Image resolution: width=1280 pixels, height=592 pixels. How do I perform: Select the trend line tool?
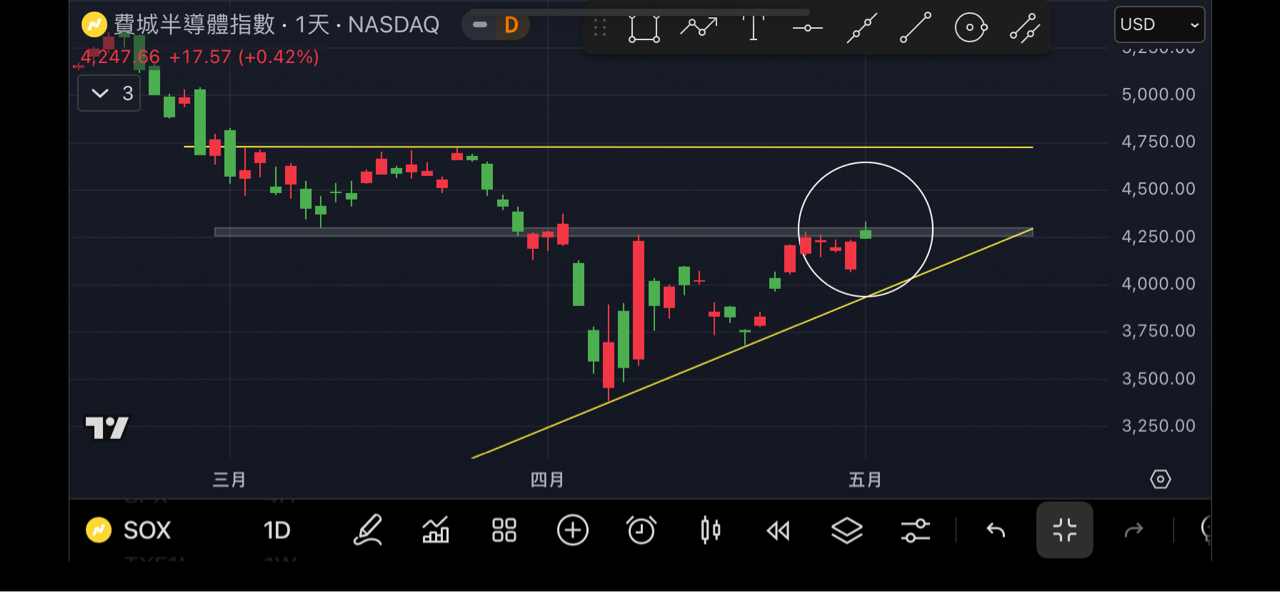click(x=916, y=28)
